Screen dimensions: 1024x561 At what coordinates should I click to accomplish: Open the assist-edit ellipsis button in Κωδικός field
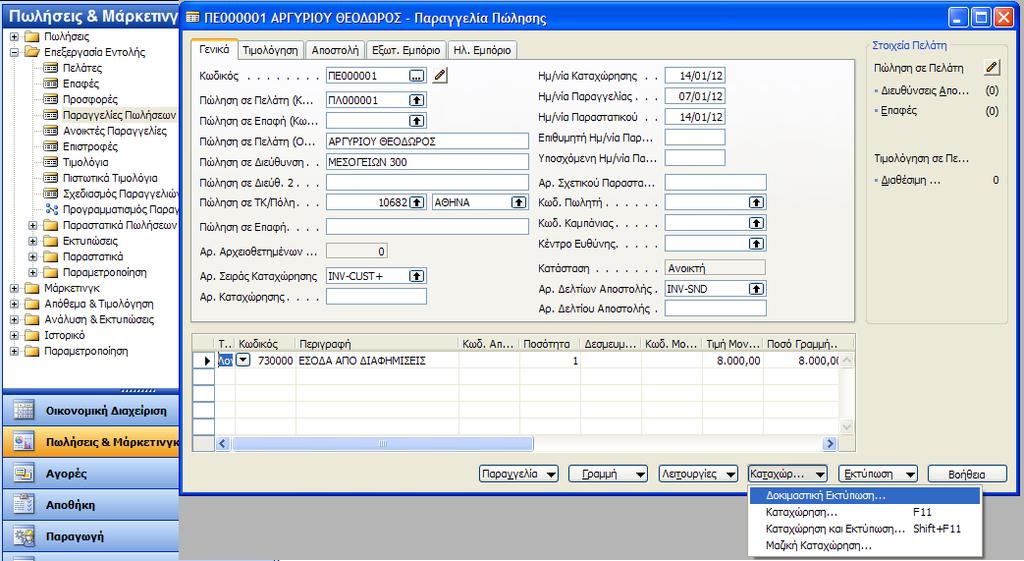click(417, 76)
